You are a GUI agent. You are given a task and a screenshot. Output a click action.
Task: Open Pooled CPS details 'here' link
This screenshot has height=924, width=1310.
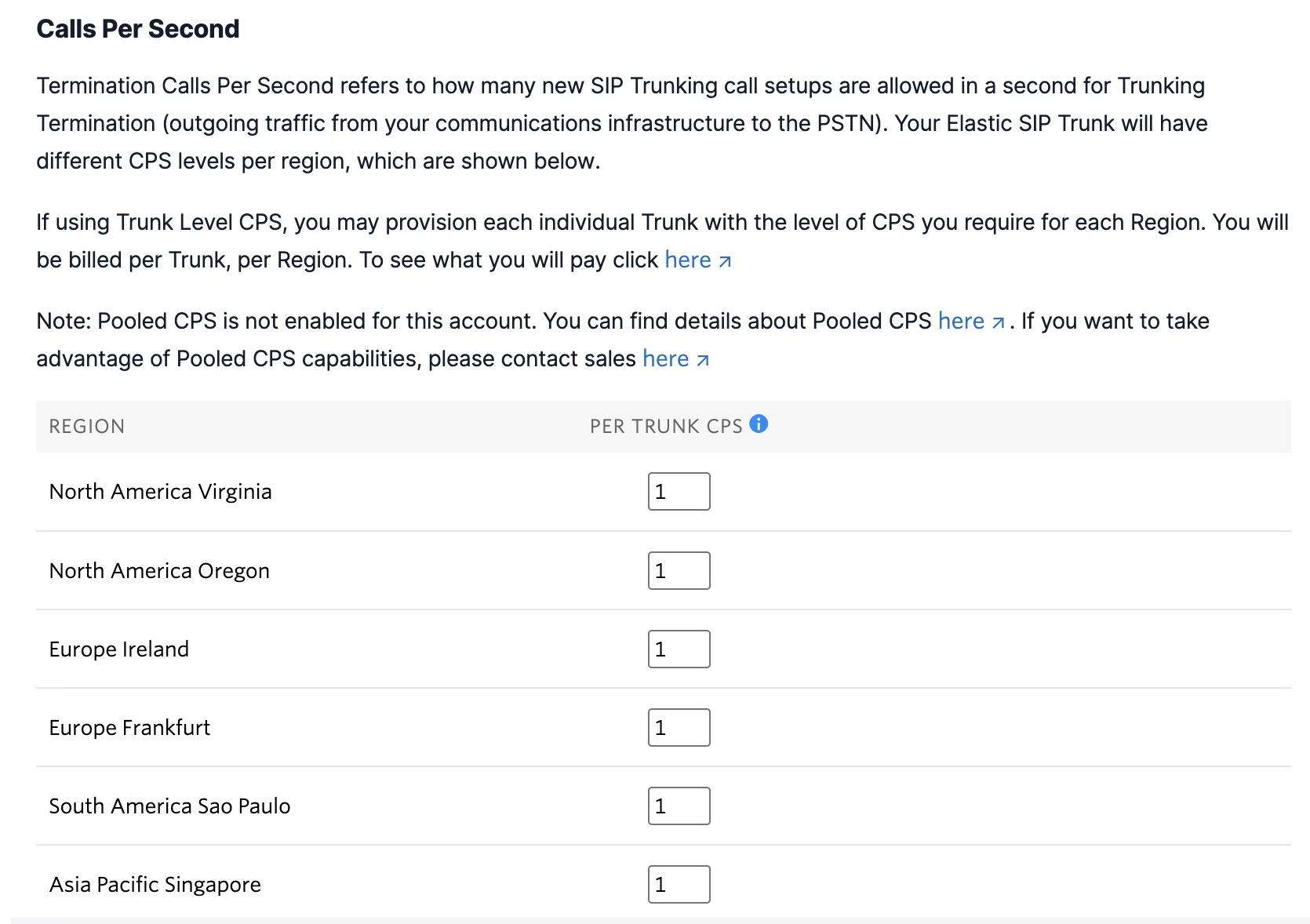click(x=961, y=321)
